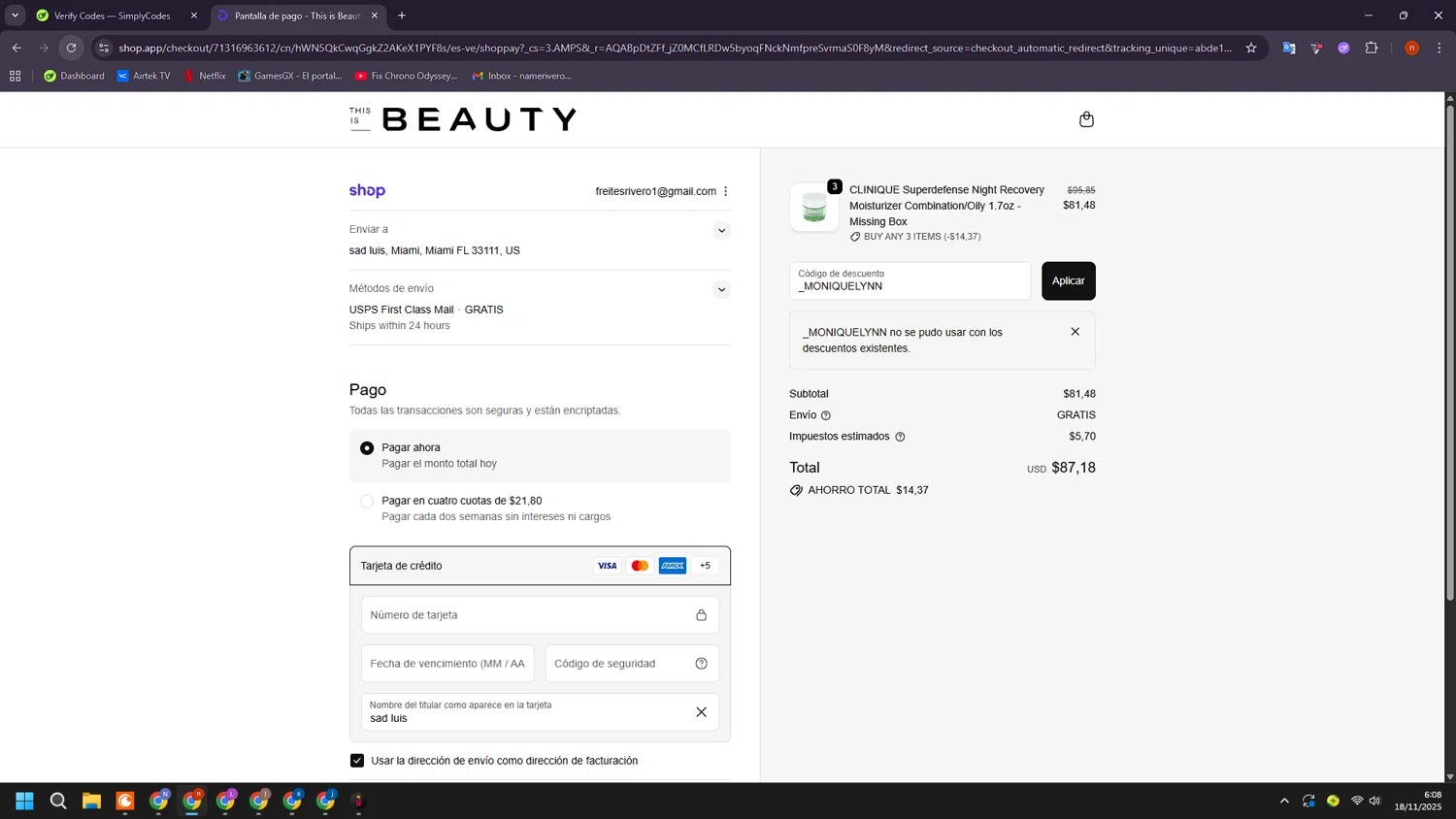
Task: Expand the Métodos de envío section
Action: click(x=721, y=290)
